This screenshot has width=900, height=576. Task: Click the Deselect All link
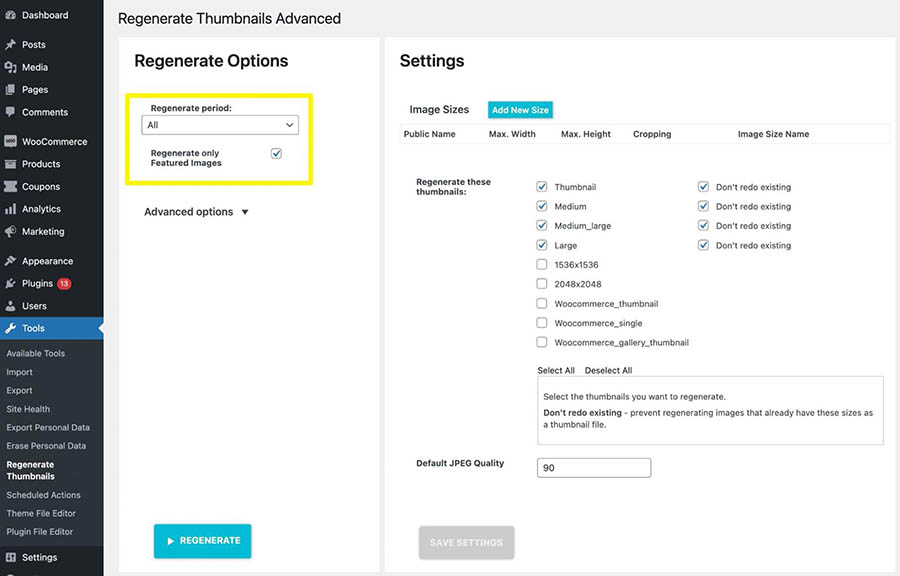coord(608,370)
